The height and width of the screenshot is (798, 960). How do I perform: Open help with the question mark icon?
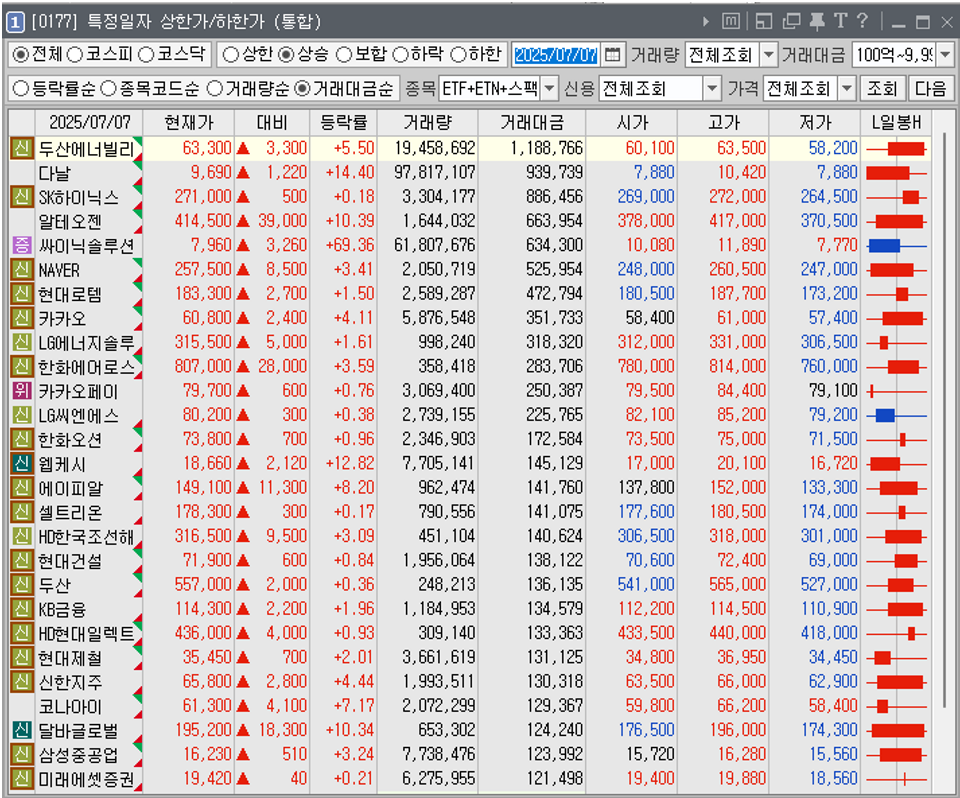point(862,21)
